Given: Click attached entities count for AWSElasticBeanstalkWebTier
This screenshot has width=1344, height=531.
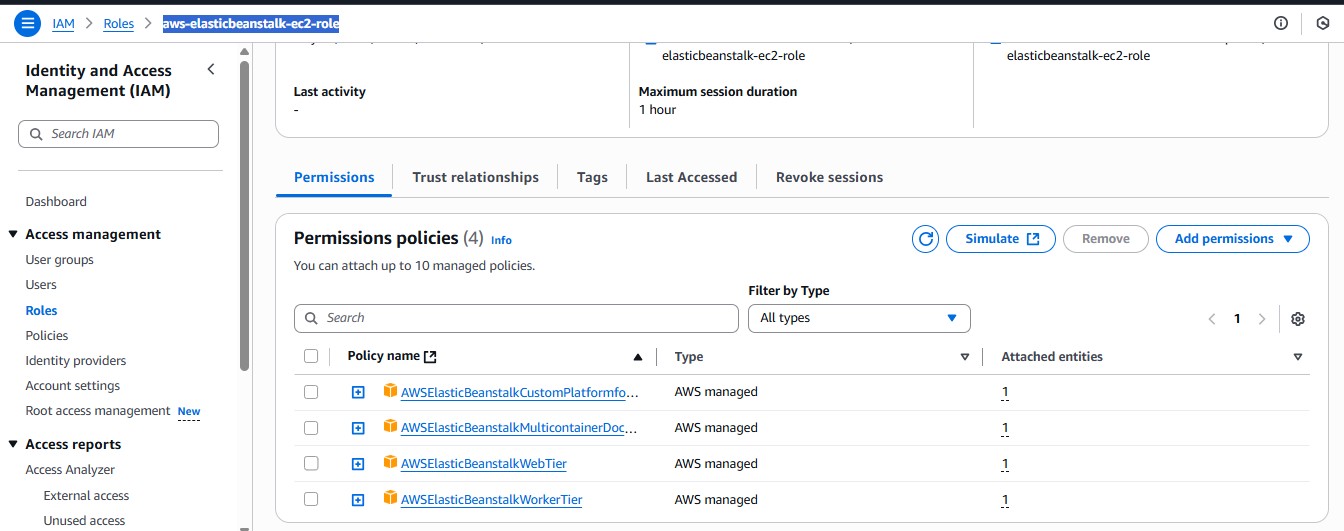Looking at the screenshot, I should [1005, 464].
